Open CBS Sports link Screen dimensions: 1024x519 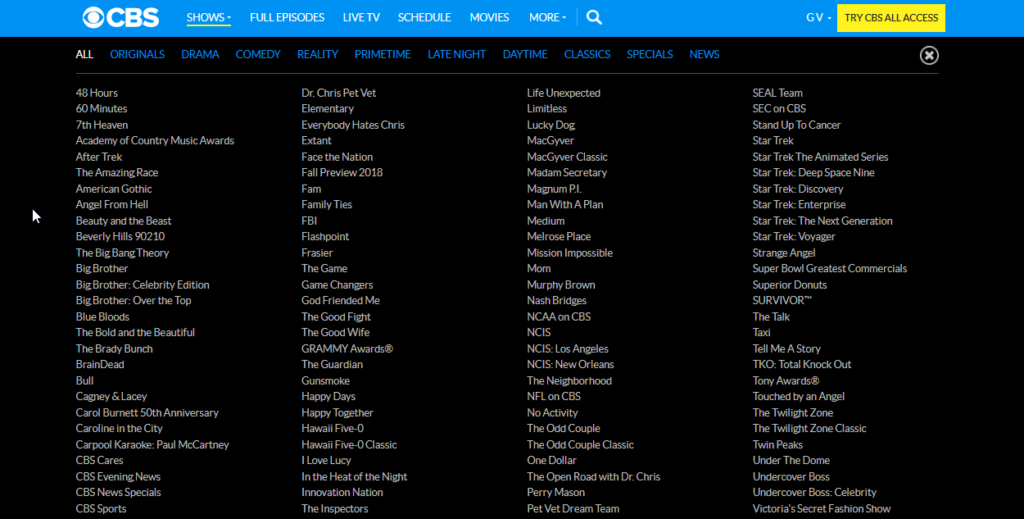[101, 509]
